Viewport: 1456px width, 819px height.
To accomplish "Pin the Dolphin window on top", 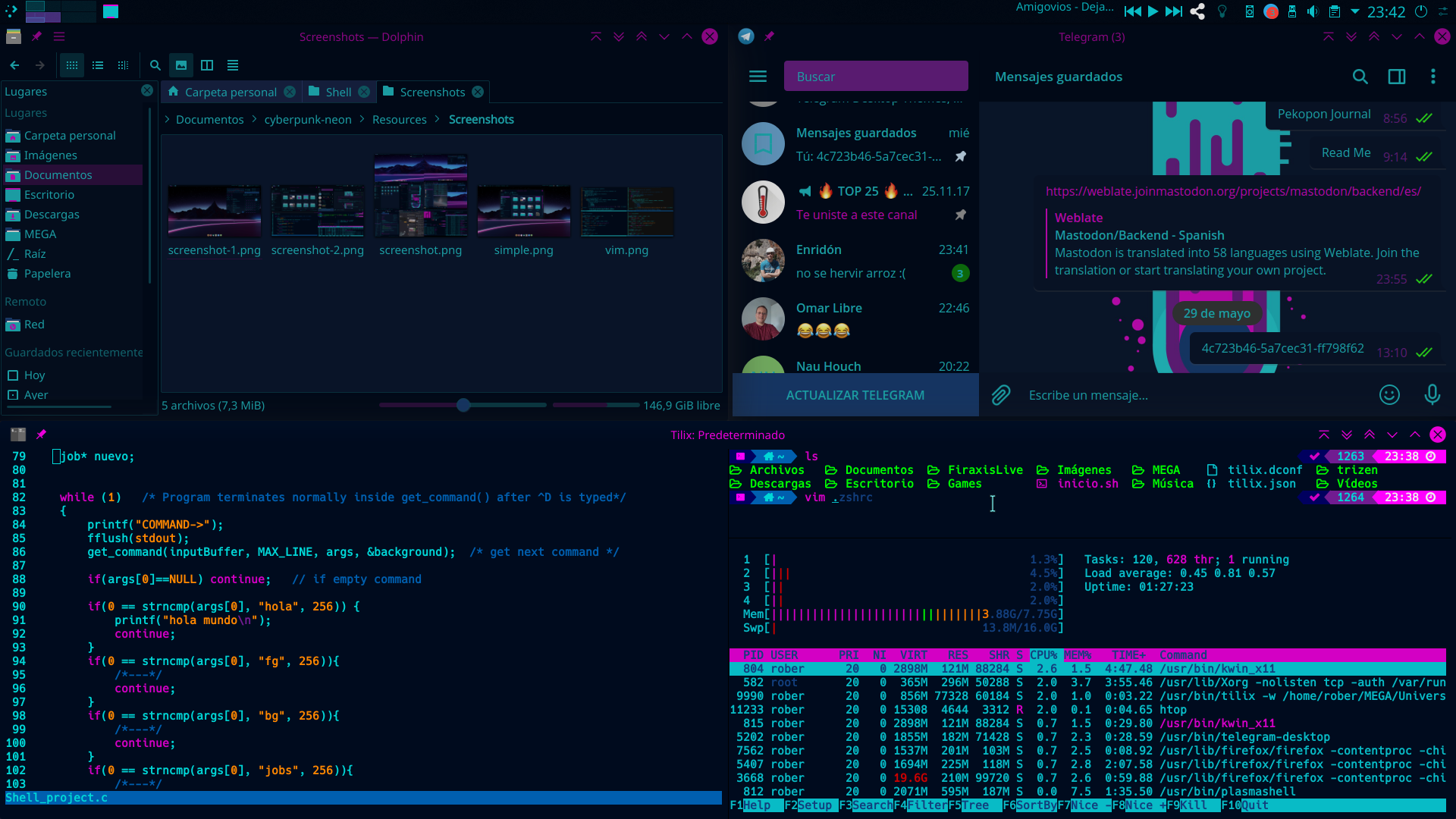I will pyautogui.click(x=36, y=36).
